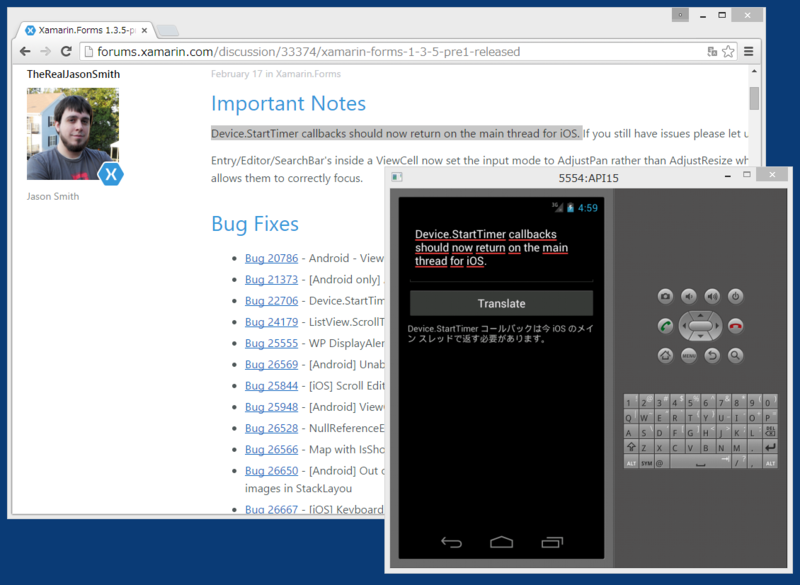Click the emulator volume up button
800x585 pixels.
pos(712,296)
